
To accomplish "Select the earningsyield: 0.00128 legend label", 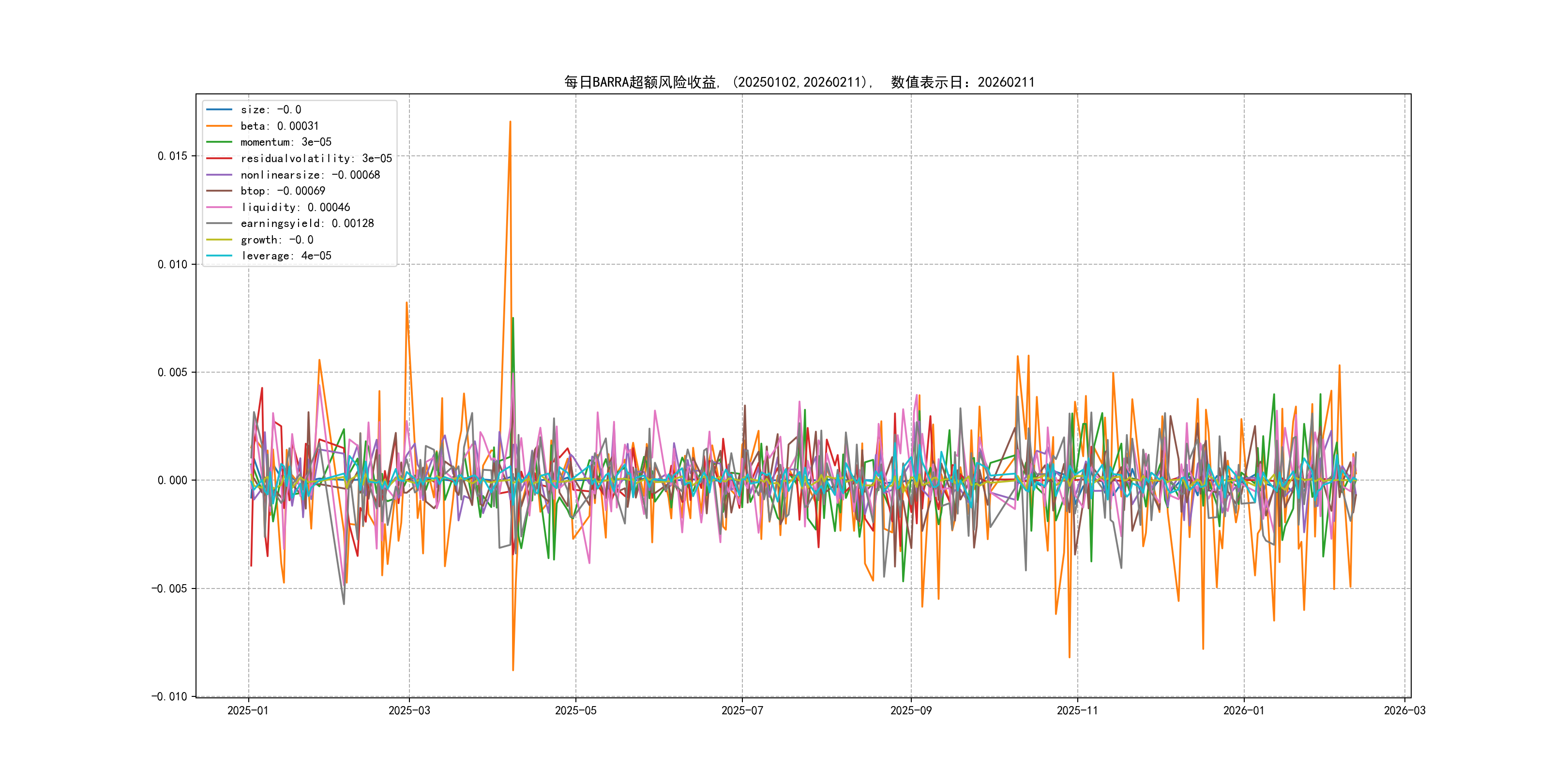I will click(307, 224).
